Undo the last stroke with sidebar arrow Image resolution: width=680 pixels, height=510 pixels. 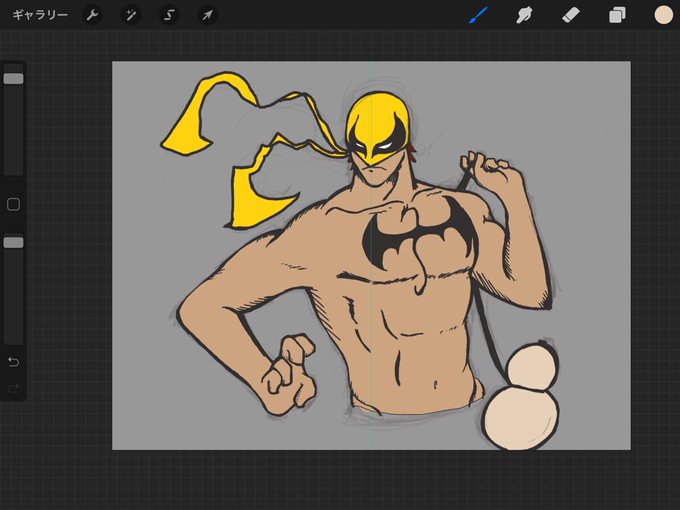click(13, 361)
